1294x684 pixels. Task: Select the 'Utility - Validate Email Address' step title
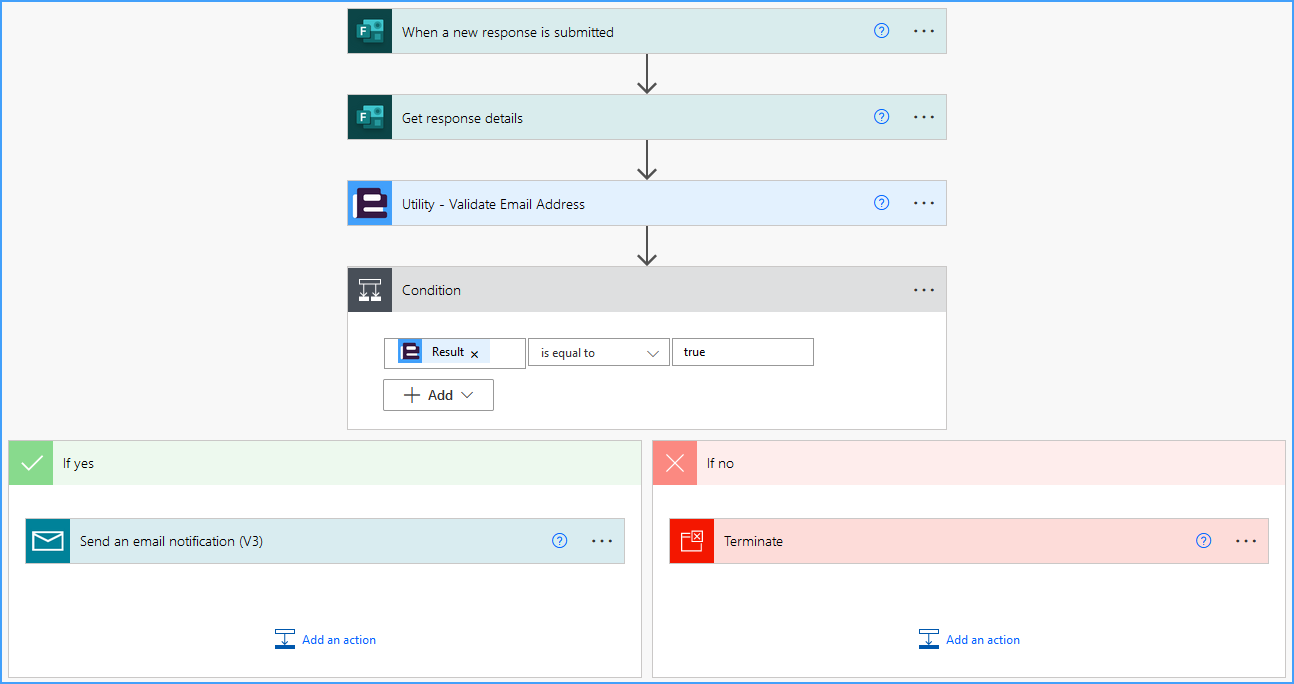click(493, 204)
